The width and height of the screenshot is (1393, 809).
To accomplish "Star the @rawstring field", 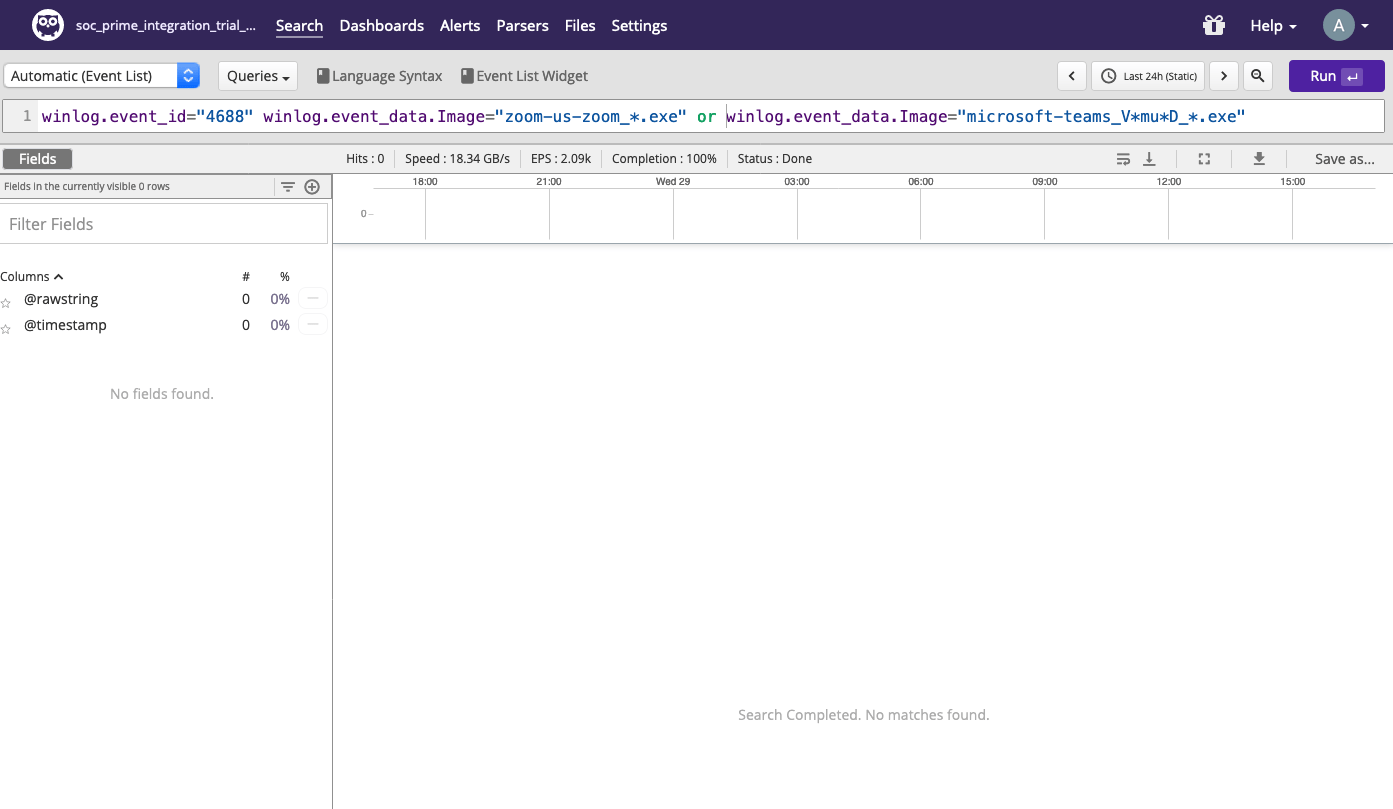I will coord(6,302).
